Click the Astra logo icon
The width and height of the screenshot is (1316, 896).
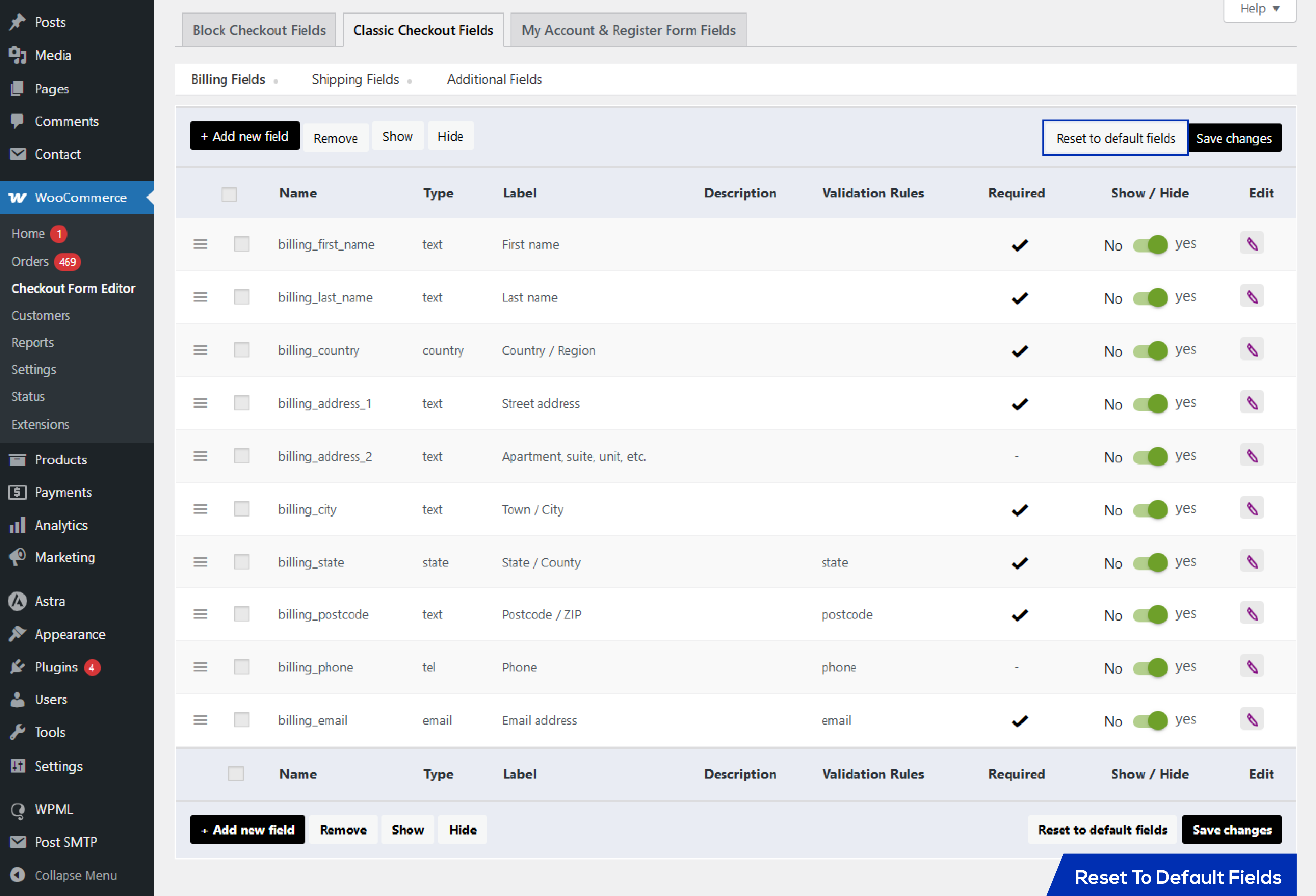point(18,601)
